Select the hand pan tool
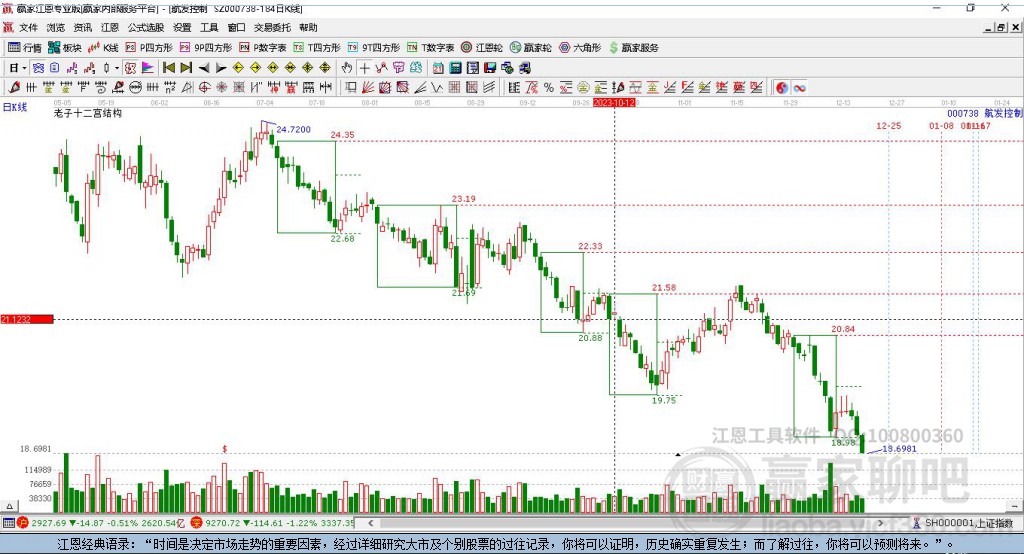The height and width of the screenshot is (554, 1024). tap(347, 68)
